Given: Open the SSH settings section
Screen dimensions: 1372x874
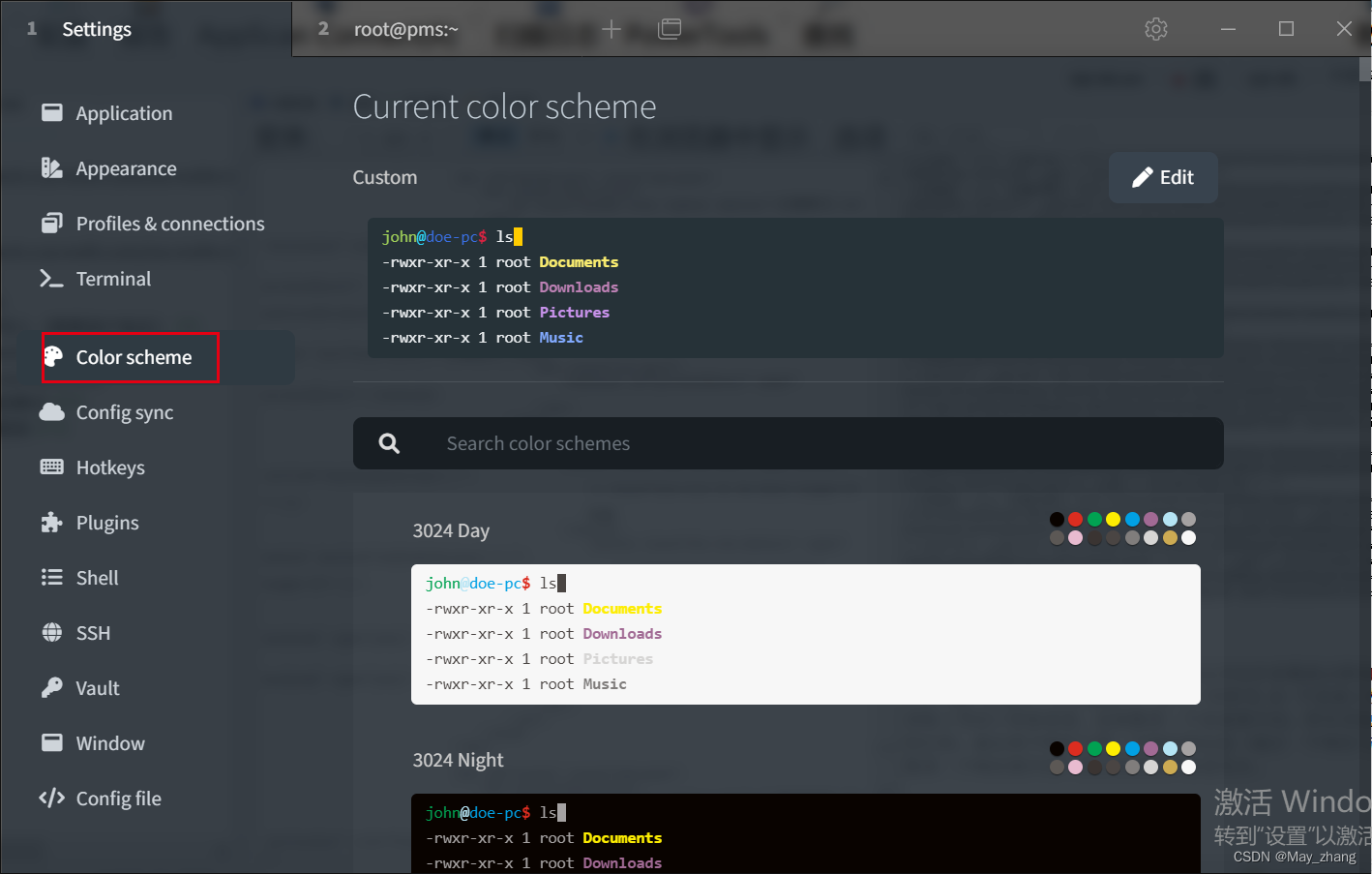Looking at the screenshot, I should click(93, 633).
